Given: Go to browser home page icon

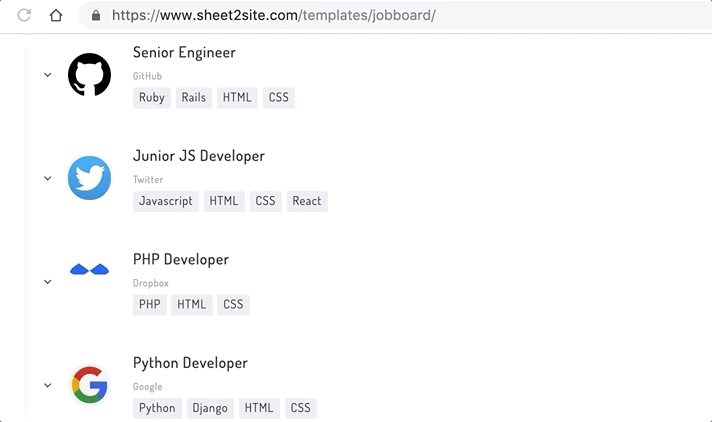Looking at the screenshot, I should pyautogui.click(x=56, y=16).
